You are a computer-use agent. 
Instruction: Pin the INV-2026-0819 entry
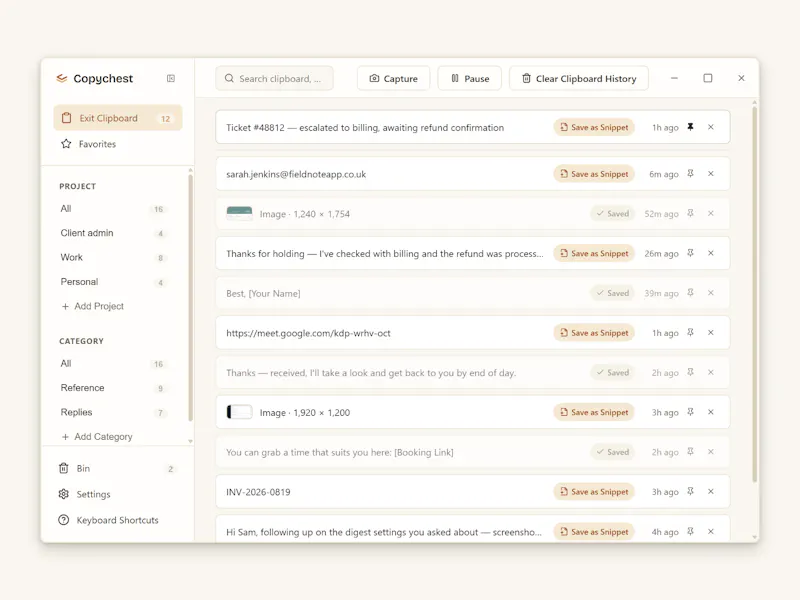click(x=690, y=492)
